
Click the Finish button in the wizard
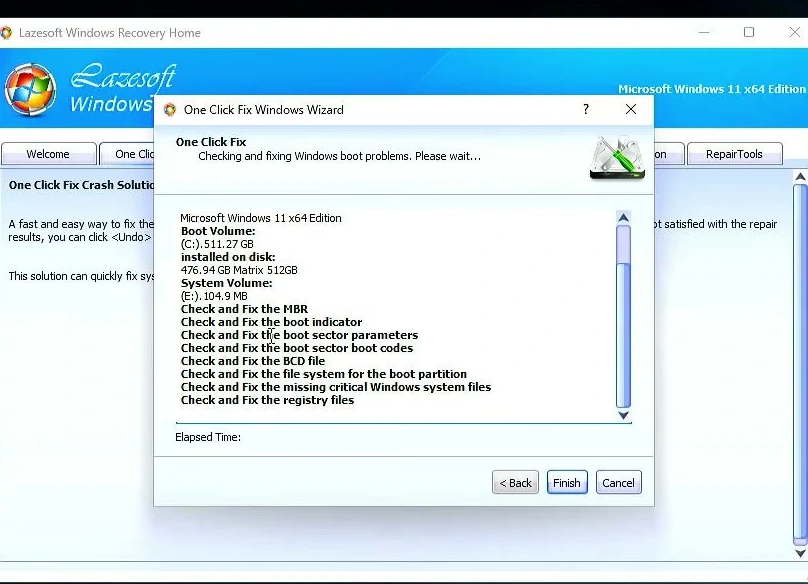point(567,482)
